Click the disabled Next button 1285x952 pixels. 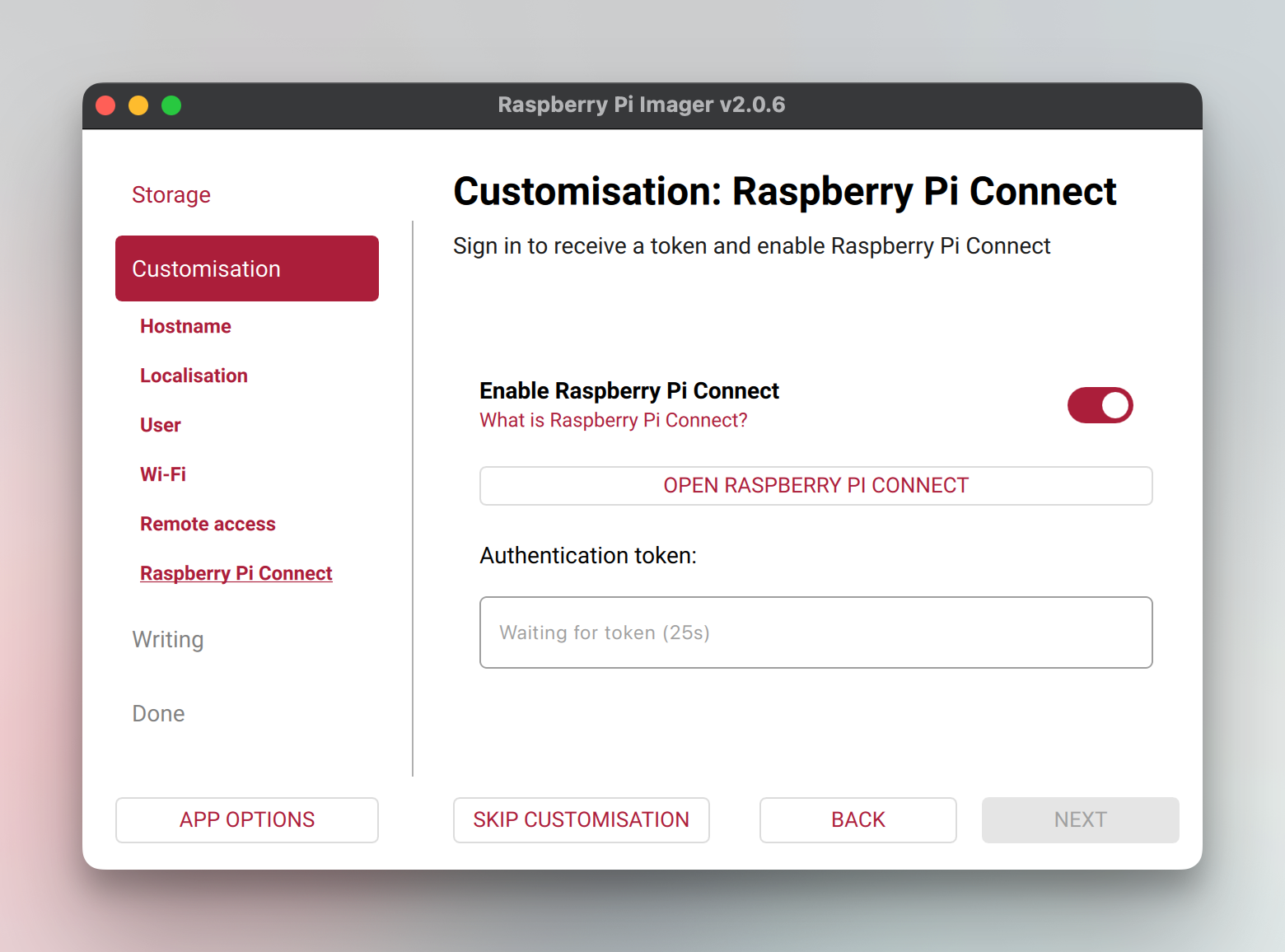point(1081,820)
